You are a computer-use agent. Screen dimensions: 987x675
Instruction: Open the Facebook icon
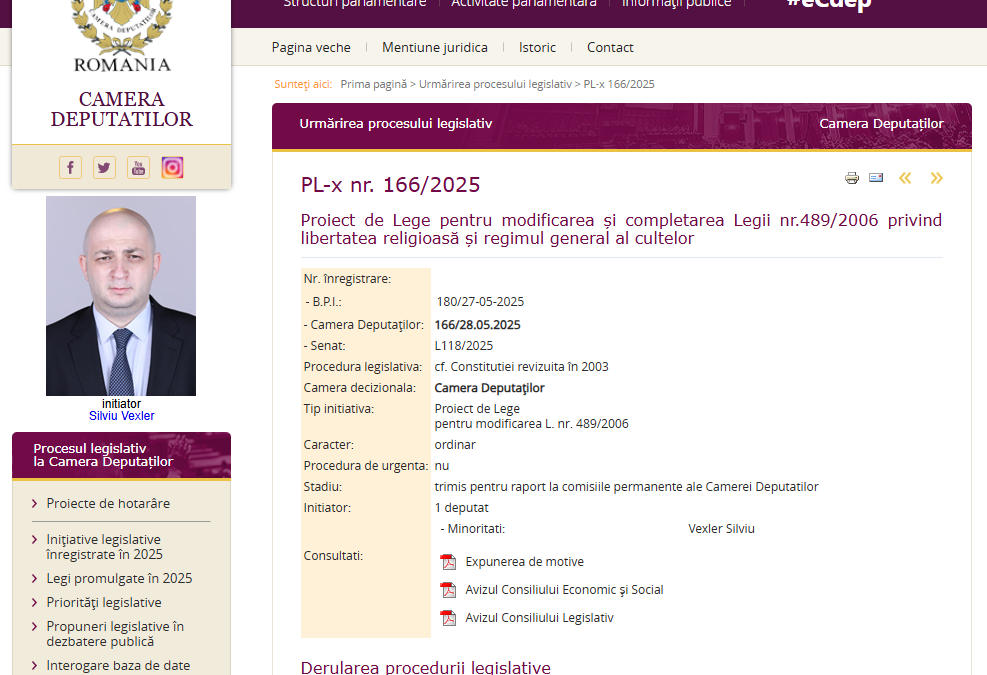tap(70, 167)
